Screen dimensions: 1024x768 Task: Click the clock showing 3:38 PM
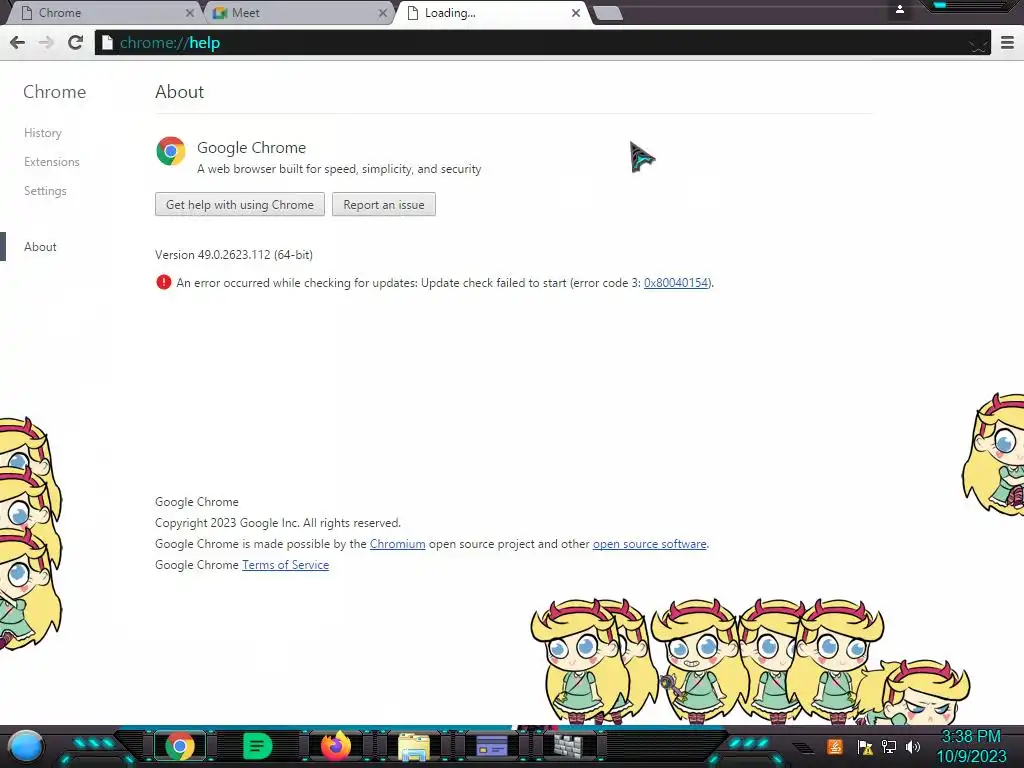click(x=970, y=737)
